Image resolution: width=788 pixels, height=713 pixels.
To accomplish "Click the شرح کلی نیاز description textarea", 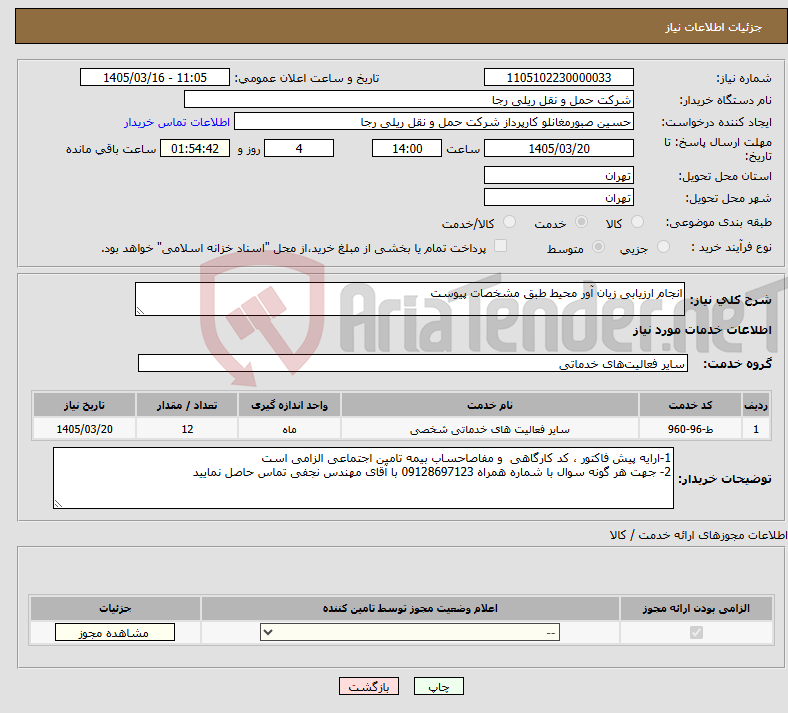I will (x=410, y=299).
